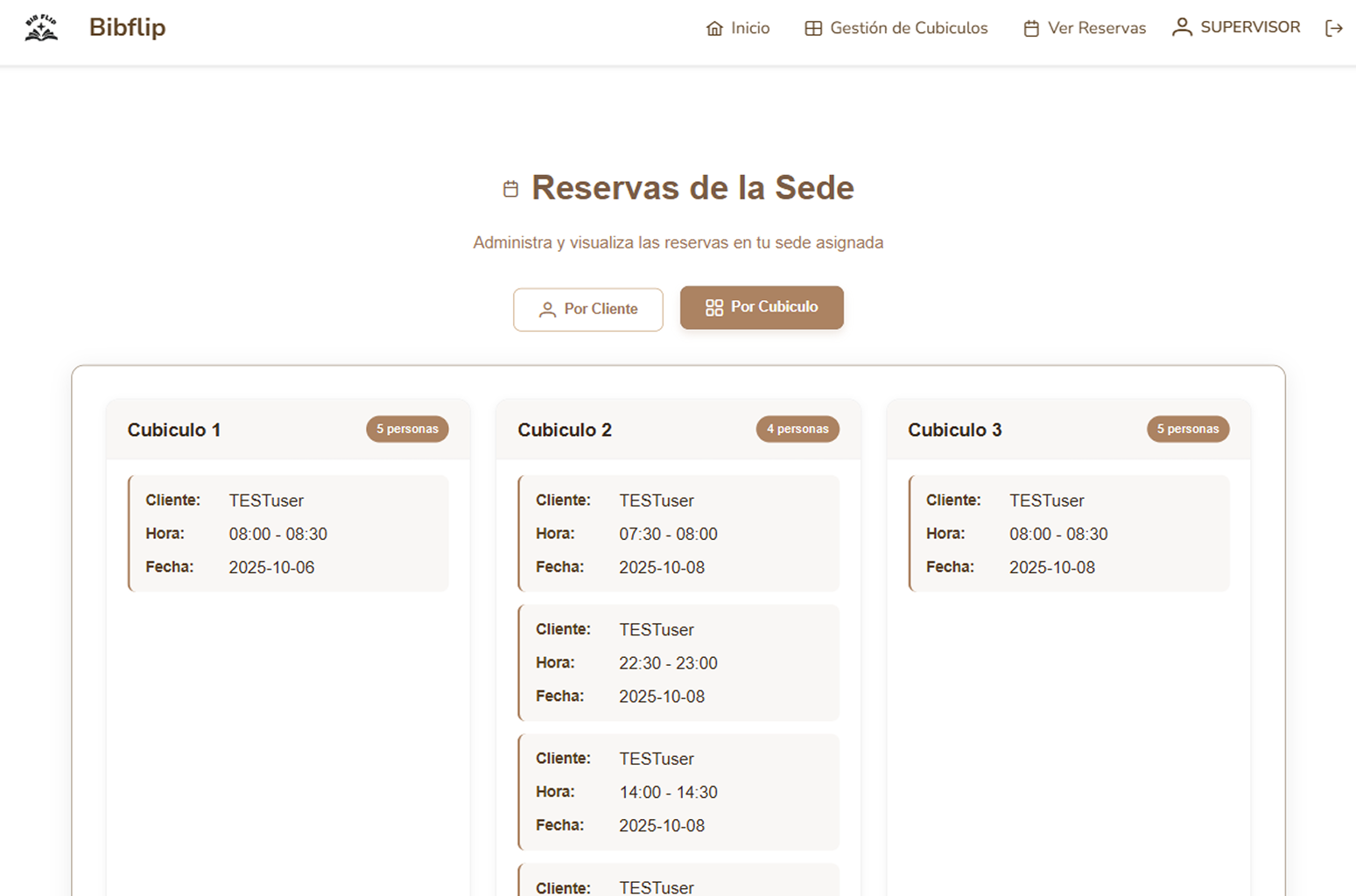Click the calendar icon beside Ver Reservas
The height and width of the screenshot is (896, 1356).
click(x=1031, y=28)
